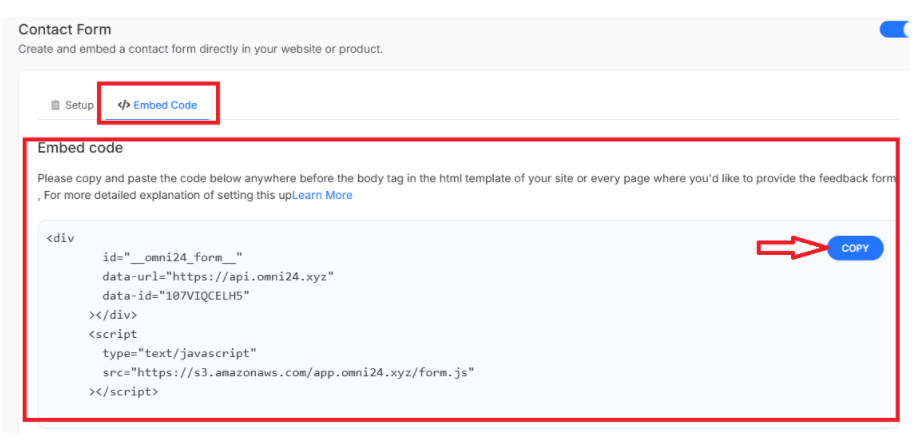Click the closing ></script> tag line
Viewport: 912px width, 443px height.
123,392
